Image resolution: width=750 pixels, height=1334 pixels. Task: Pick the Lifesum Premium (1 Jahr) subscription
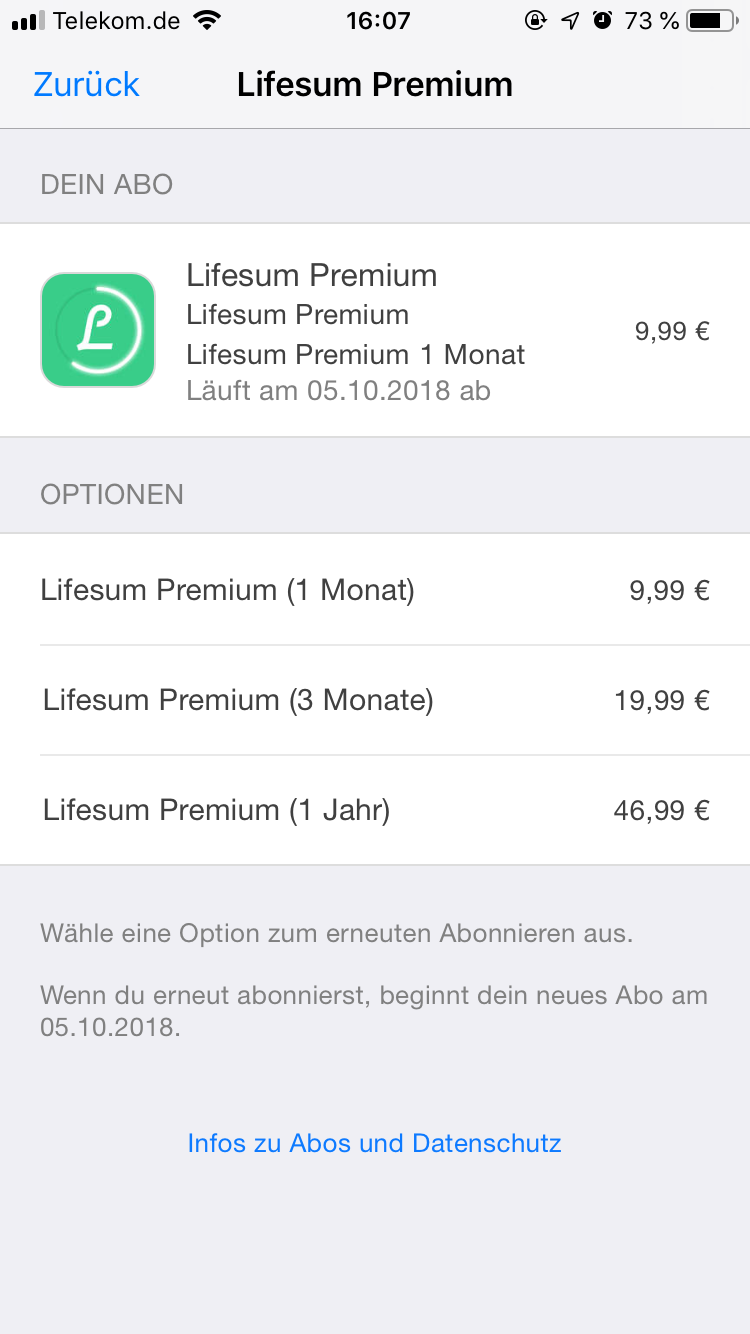216,810
